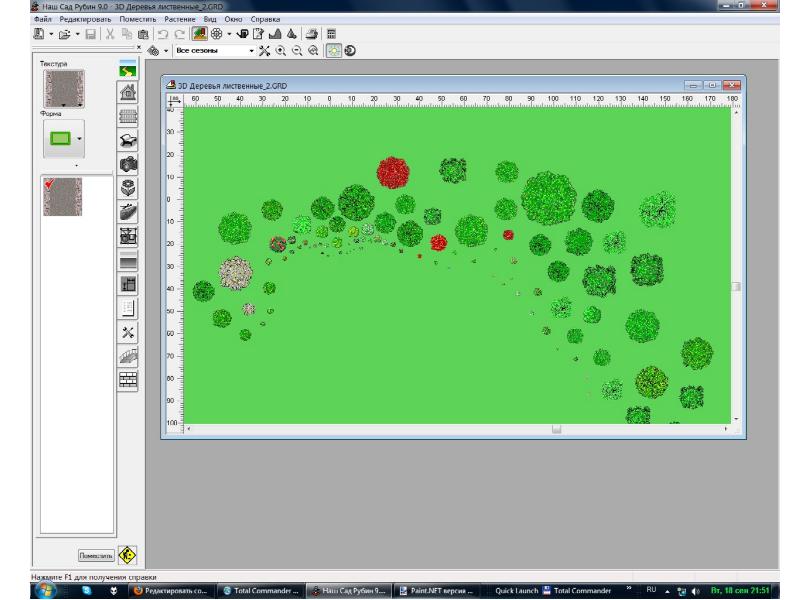Click the save floppy disk icon
The width and height of the screenshot is (800, 600).
(91, 34)
